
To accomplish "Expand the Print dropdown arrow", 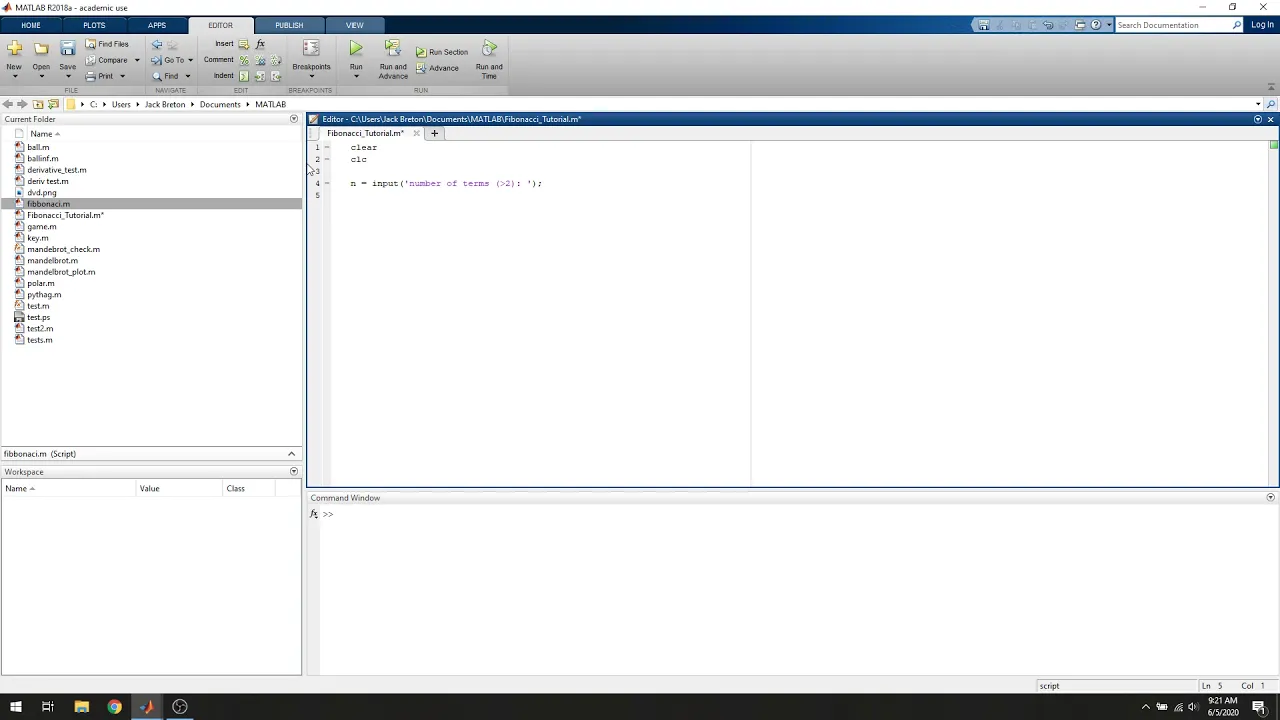I will 122,76.
